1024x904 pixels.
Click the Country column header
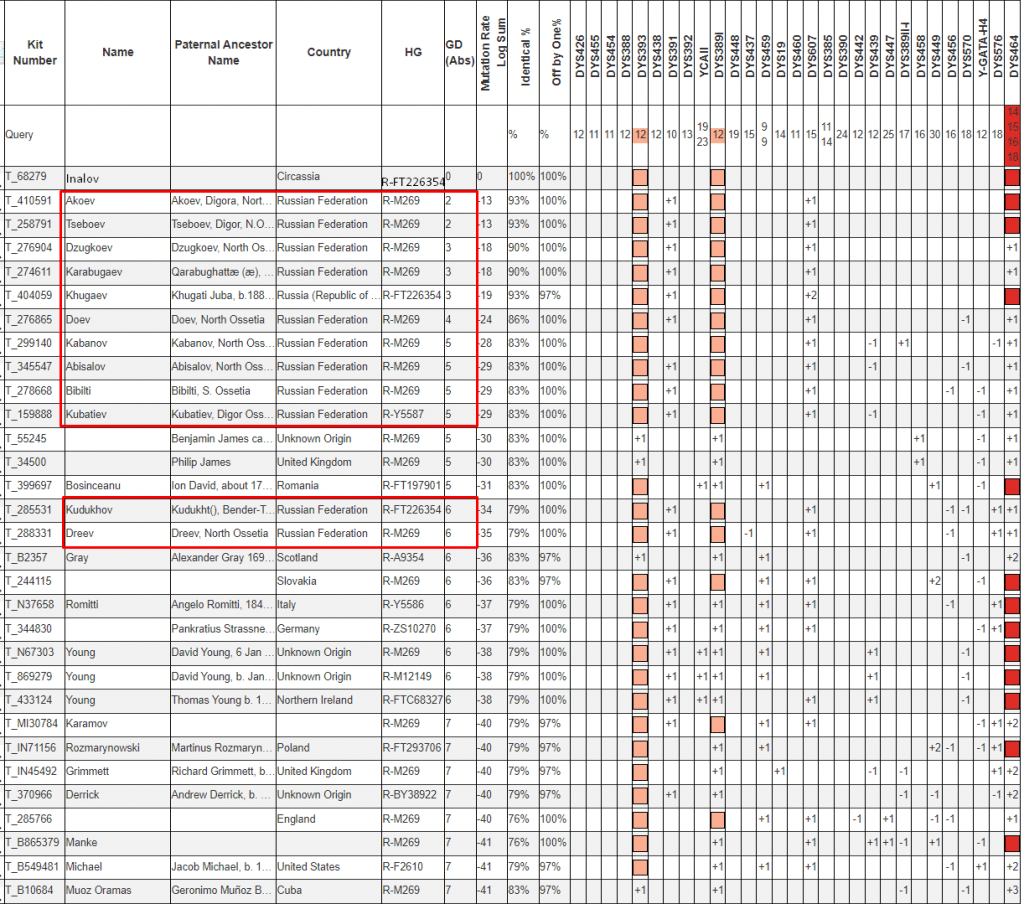coord(328,53)
